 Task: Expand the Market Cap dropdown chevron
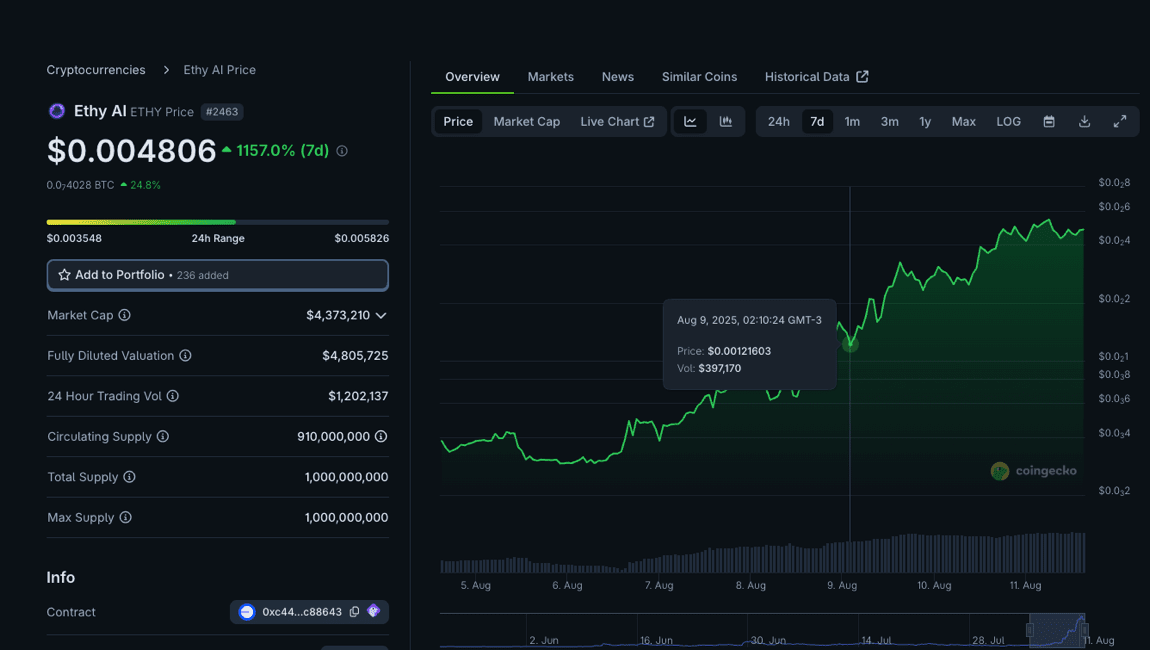tap(381, 315)
